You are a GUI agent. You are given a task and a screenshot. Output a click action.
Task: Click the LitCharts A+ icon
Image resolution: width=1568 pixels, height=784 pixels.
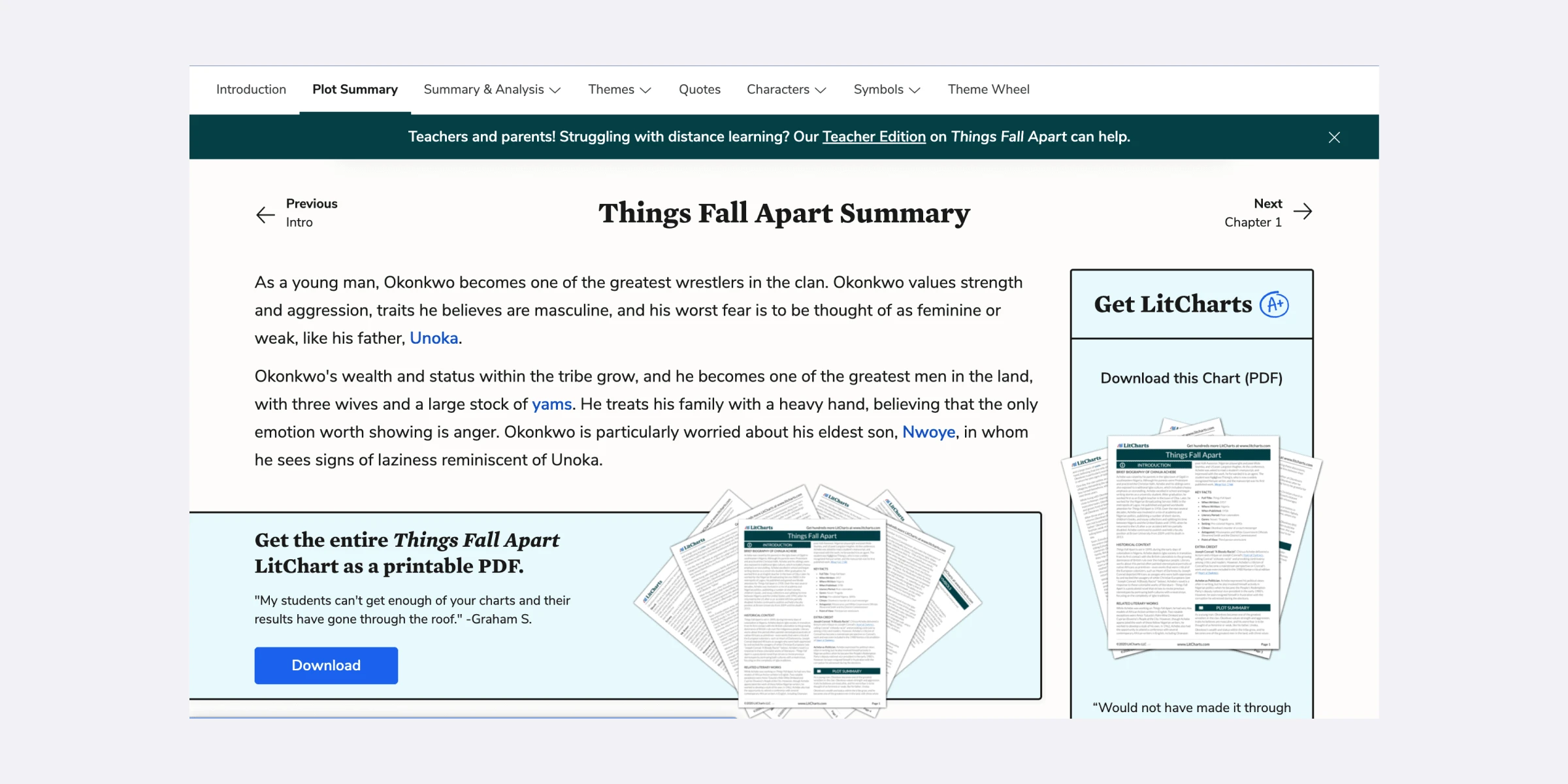1275,304
